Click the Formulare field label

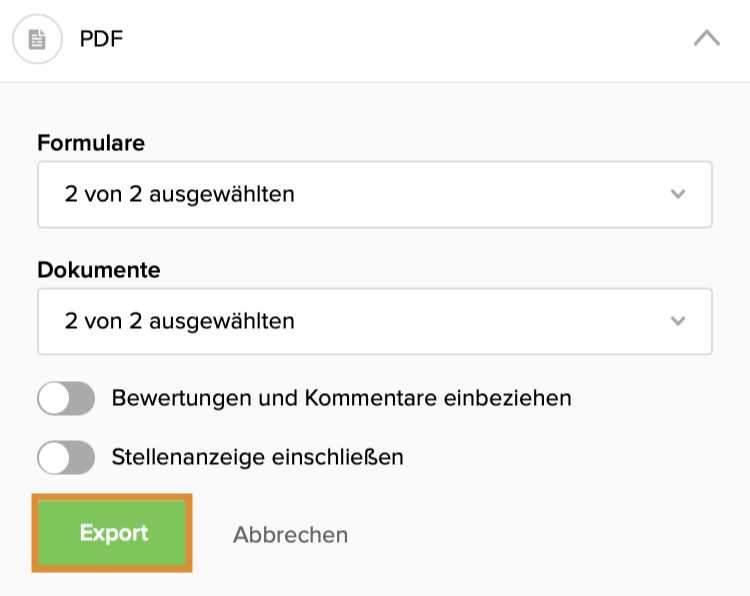pyautogui.click(x=91, y=143)
